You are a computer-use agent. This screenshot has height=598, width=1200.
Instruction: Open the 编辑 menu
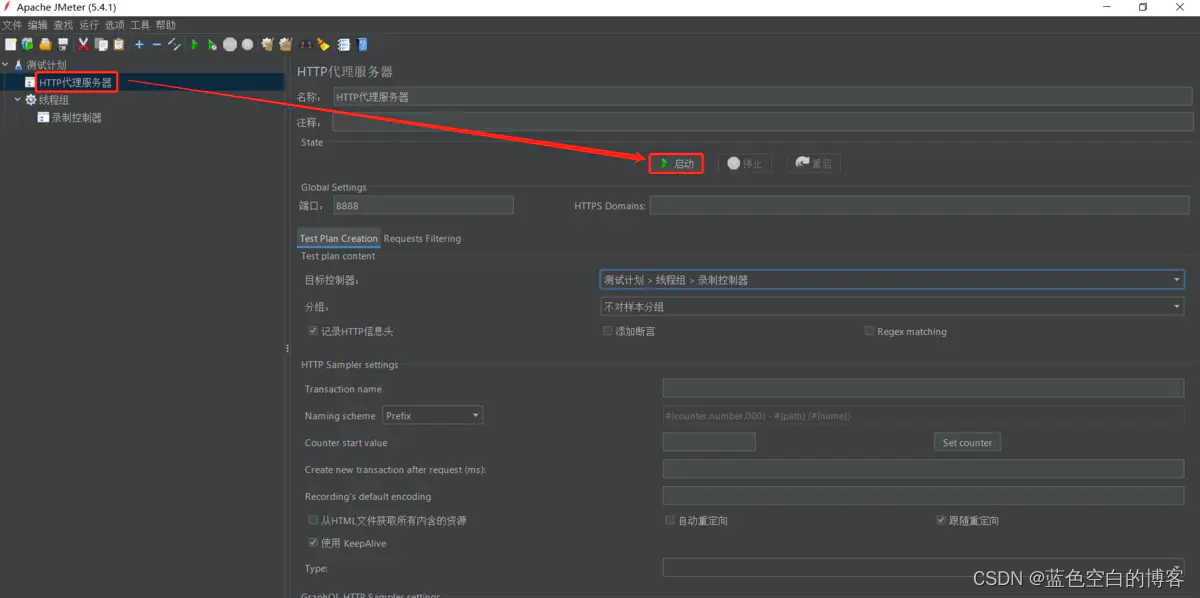coord(38,25)
